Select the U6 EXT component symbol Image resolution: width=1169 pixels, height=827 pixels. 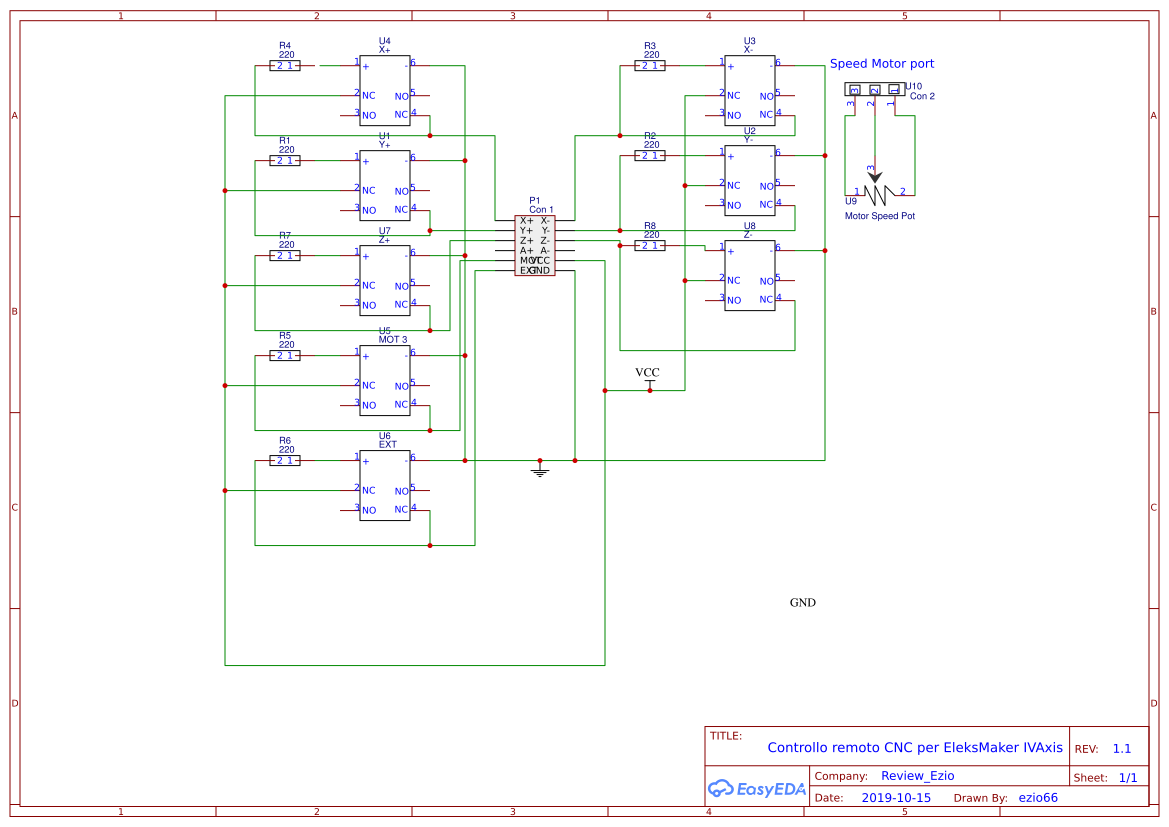pos(385,485)
